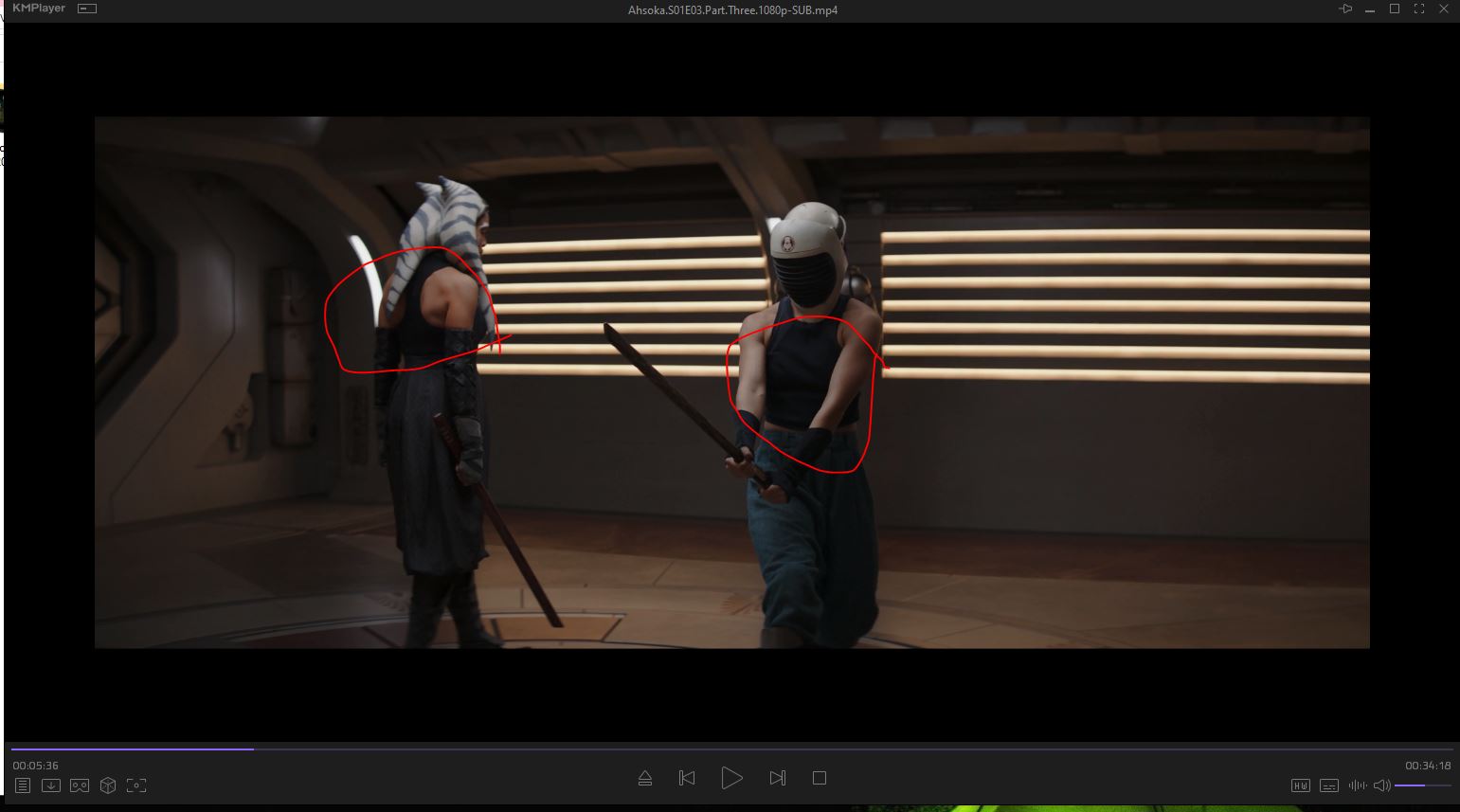Open audio equalizer waveform icon

point(1358,785)
